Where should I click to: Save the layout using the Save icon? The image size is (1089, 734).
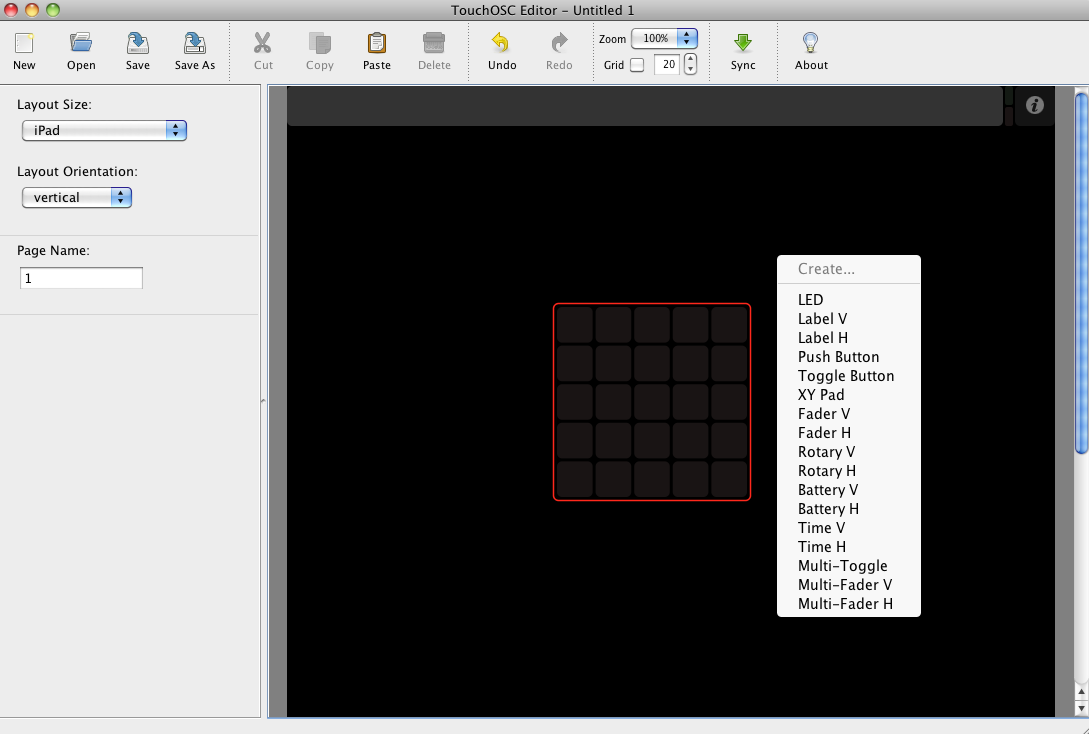click(138, 43)
